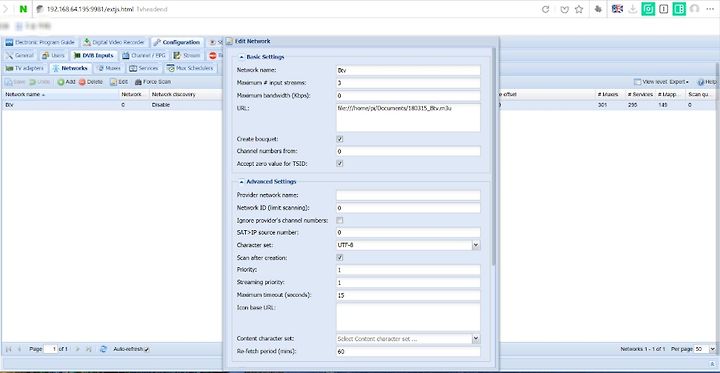This screenshot has width=720, height=373.
Task: Click the green screen capture icon
Action: [648, 9]
